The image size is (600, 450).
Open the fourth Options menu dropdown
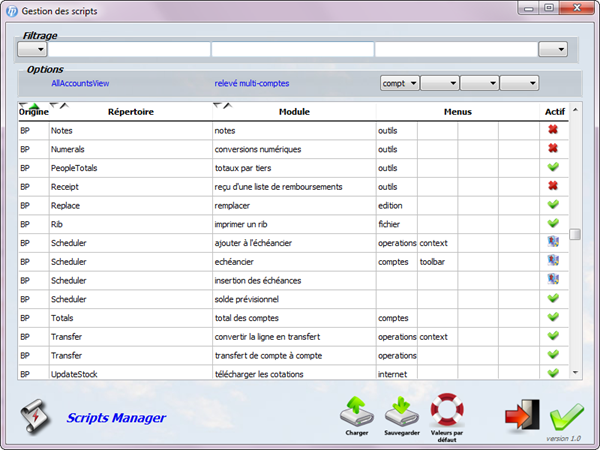coord(519,83)
